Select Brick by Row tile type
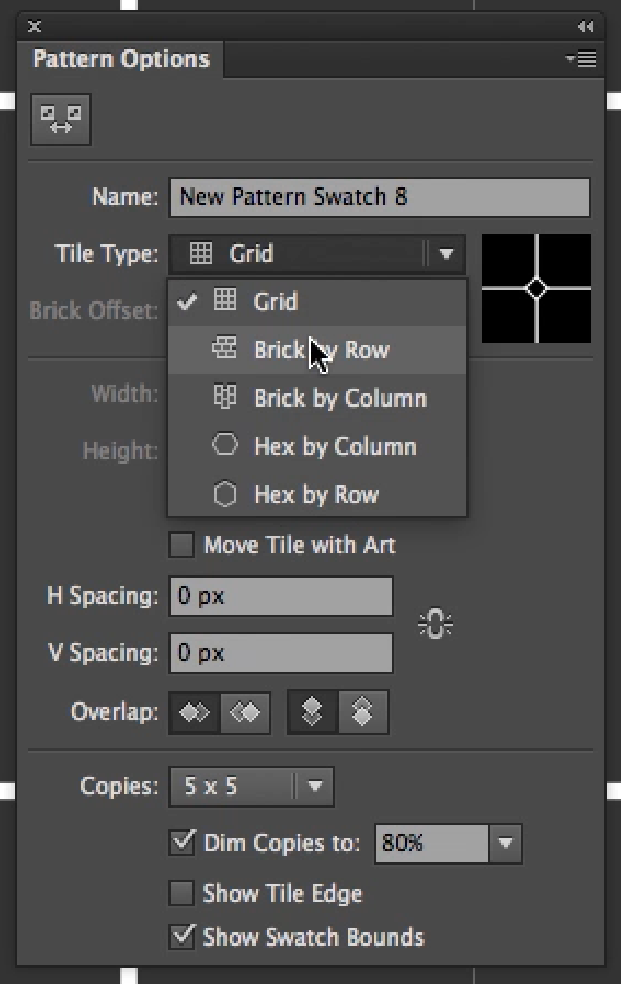The width and height of the screenshot is (621, 984). point(320,350)
